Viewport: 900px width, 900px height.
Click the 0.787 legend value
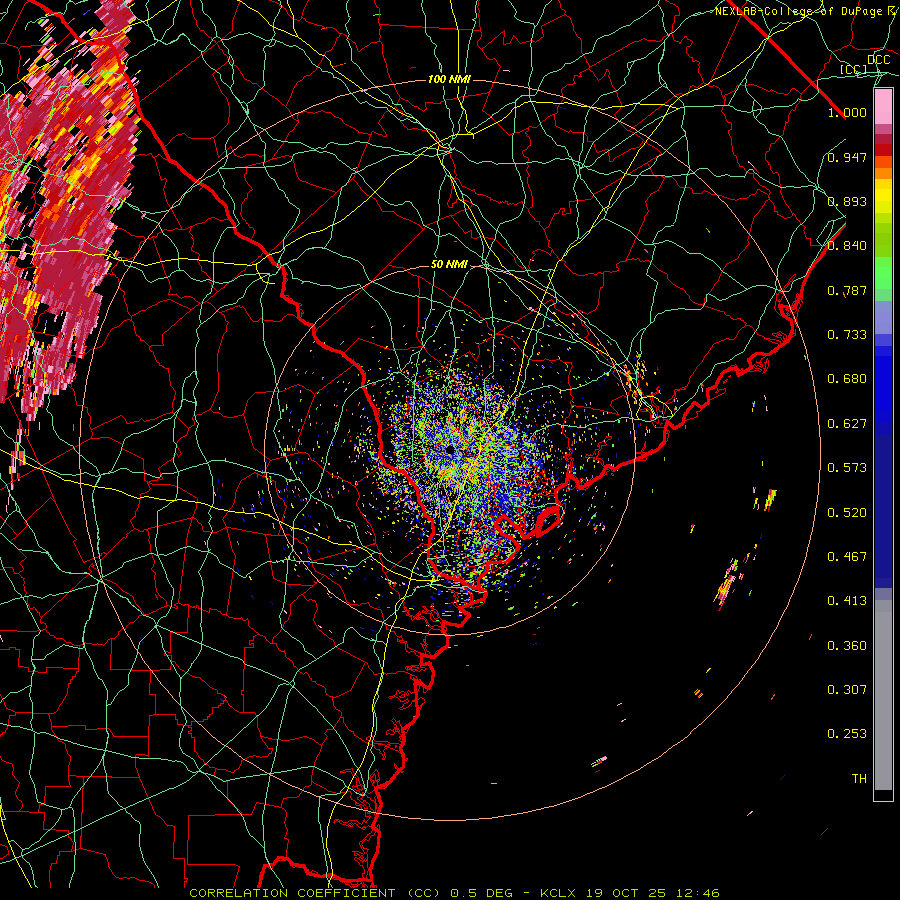(x=847, y=290)
